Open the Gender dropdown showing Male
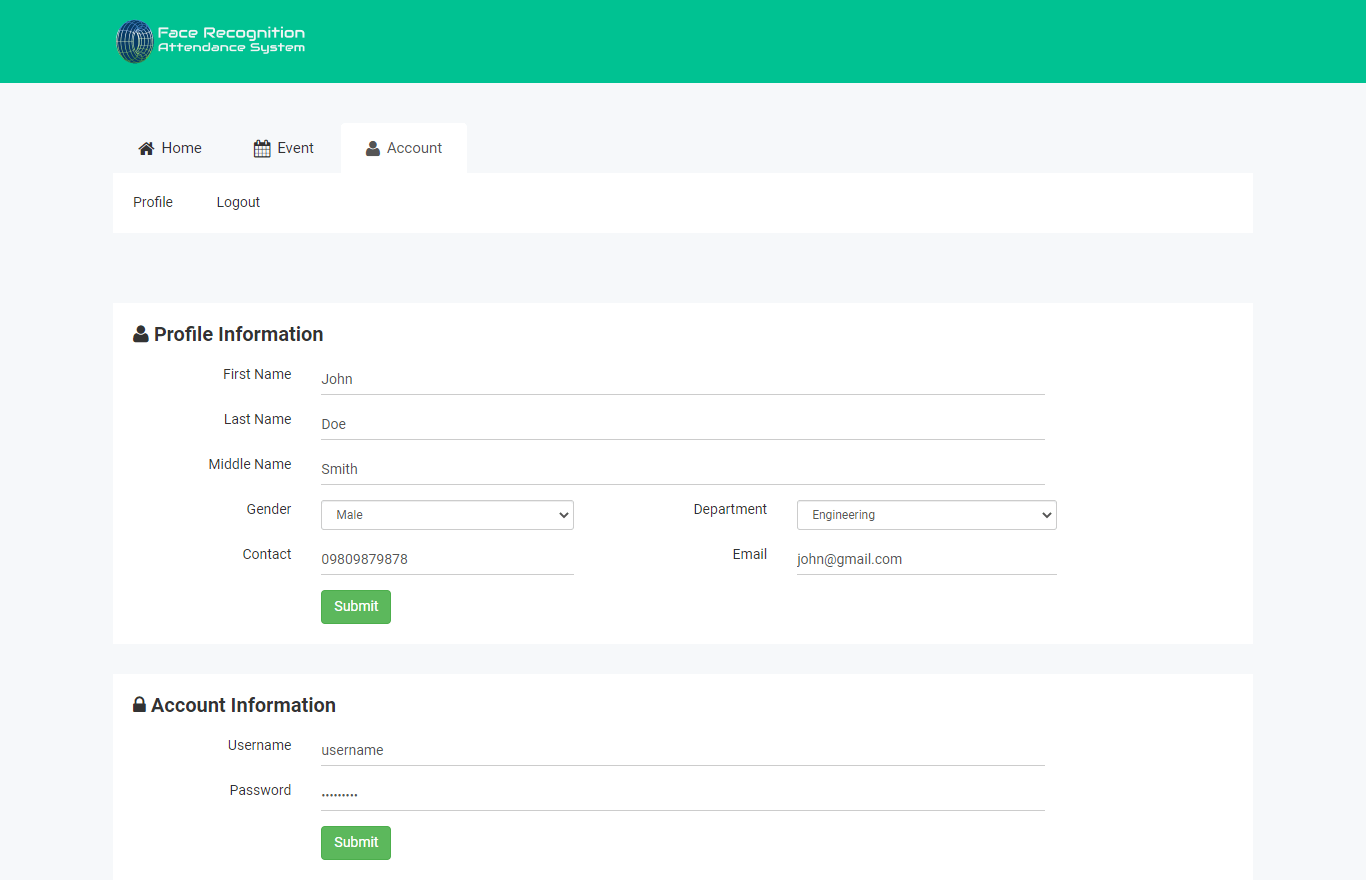 (x=447, y=515)
